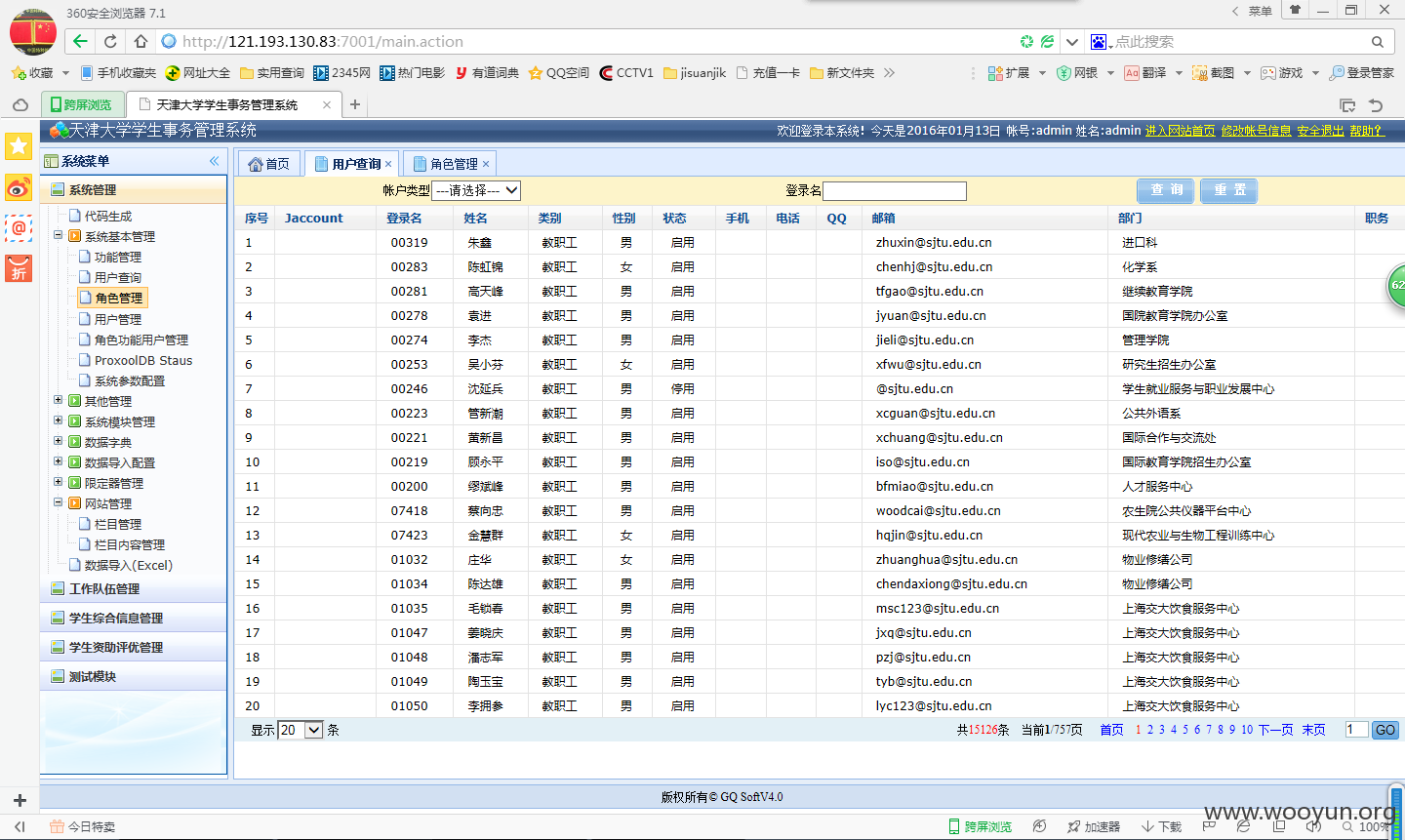Close the 用户查询 tab

[388, 164]
